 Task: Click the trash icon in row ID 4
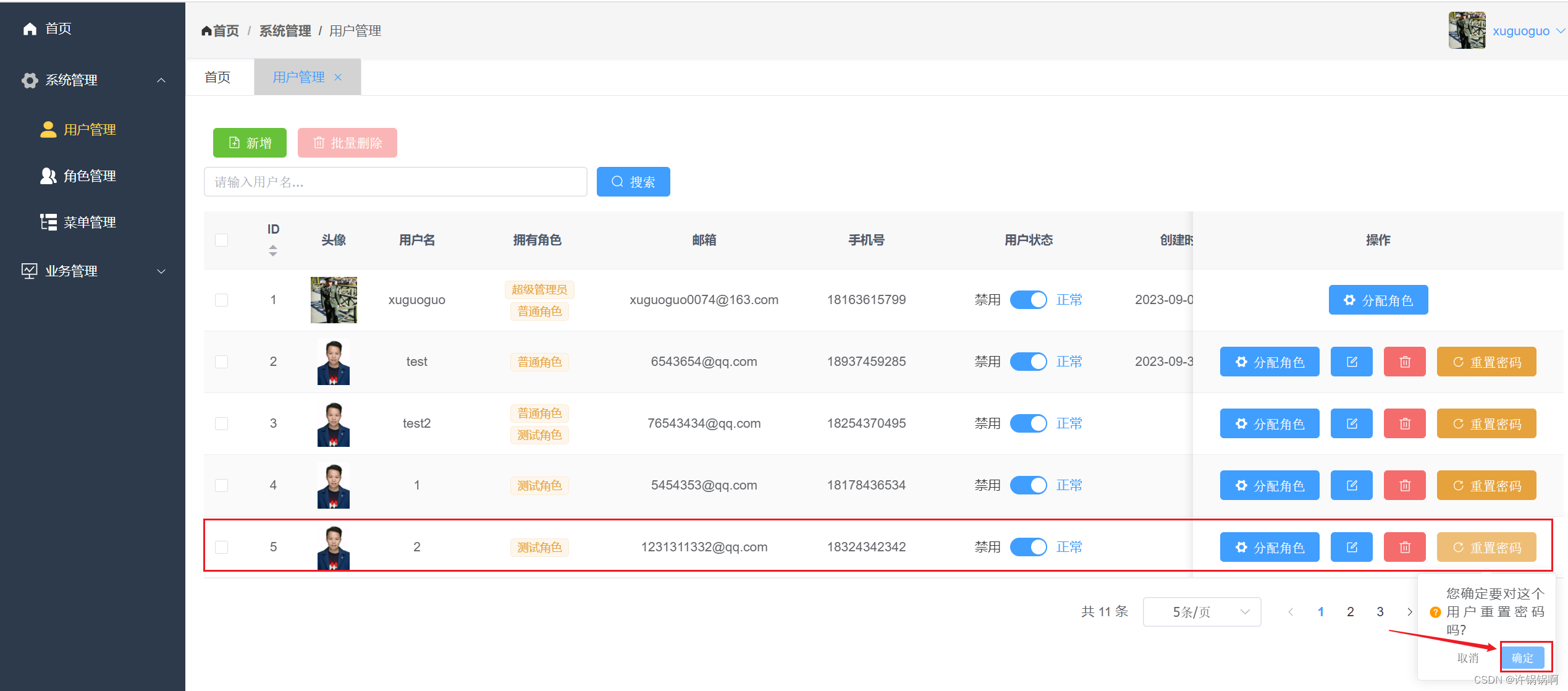(x=1404, y=485)
